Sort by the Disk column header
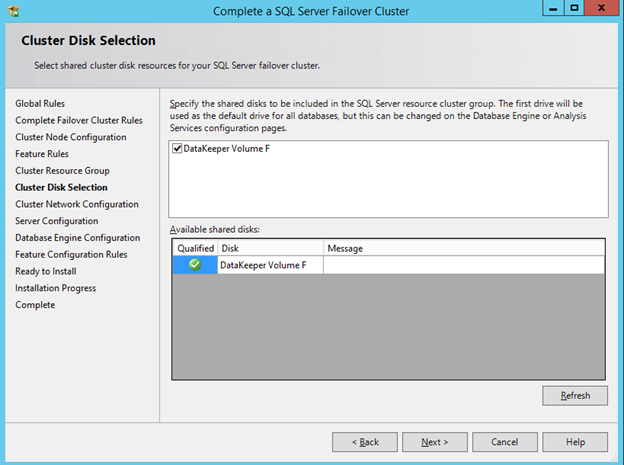Image resolution: width=624 pixels, height=465 pixels. point(270,248)
